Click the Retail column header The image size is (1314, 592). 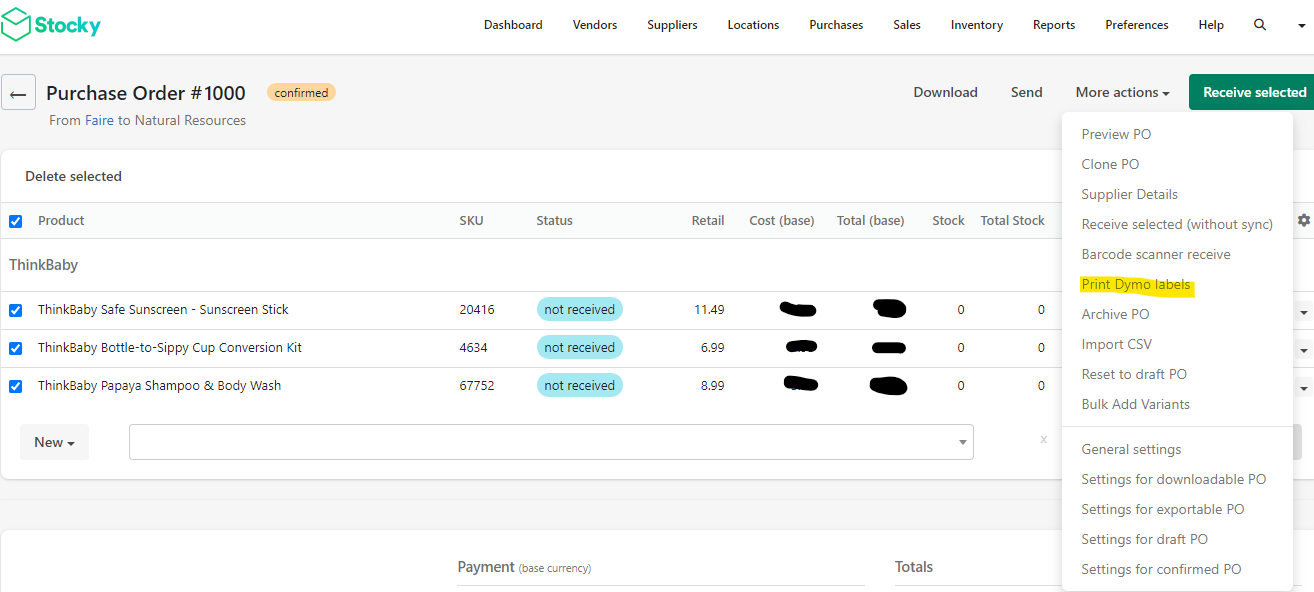[708, 220]
